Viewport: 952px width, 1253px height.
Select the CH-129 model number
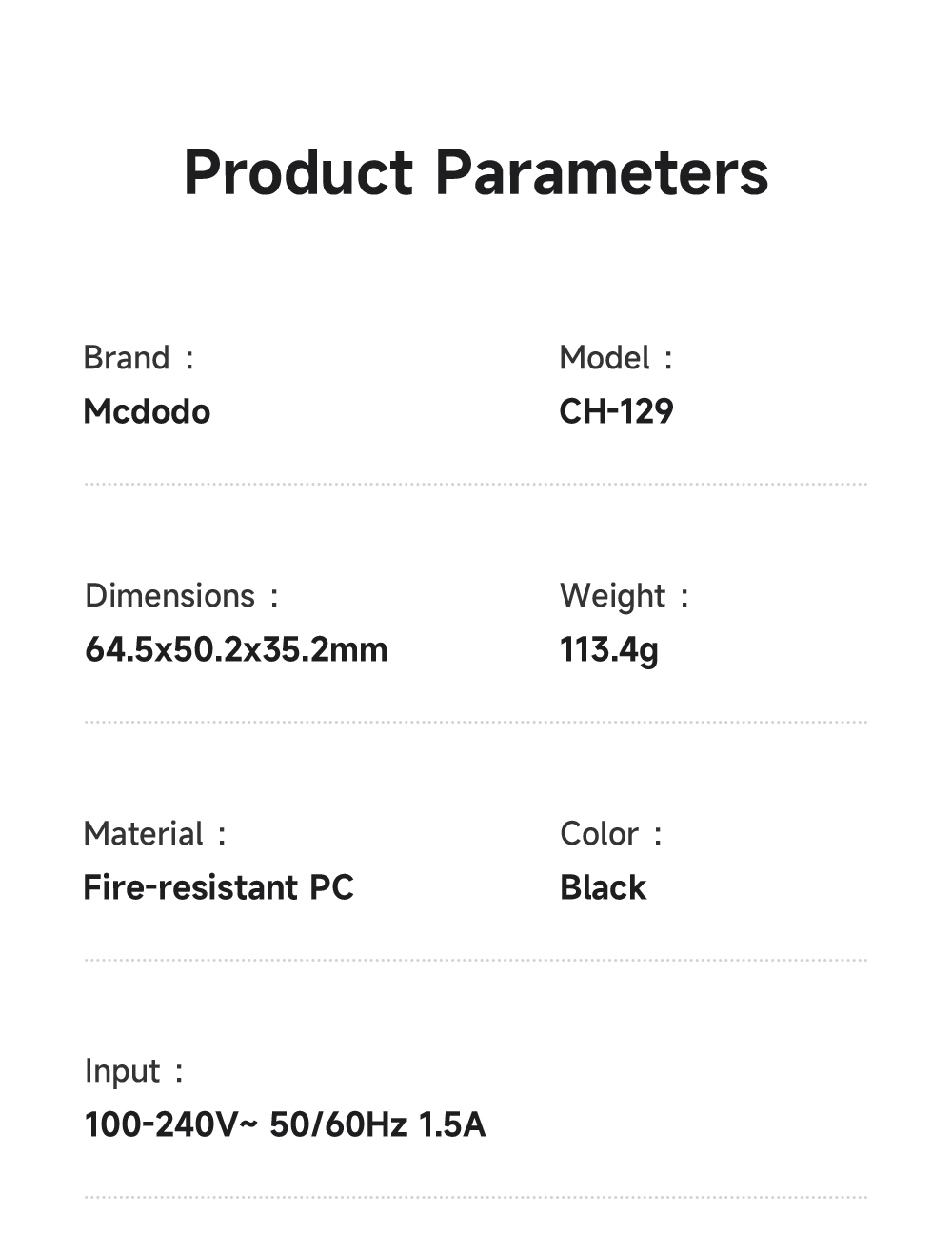click(x=616, y=411)
